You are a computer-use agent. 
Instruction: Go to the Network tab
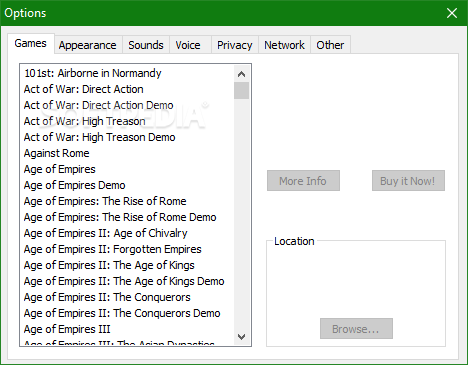[x=284, y=45]
